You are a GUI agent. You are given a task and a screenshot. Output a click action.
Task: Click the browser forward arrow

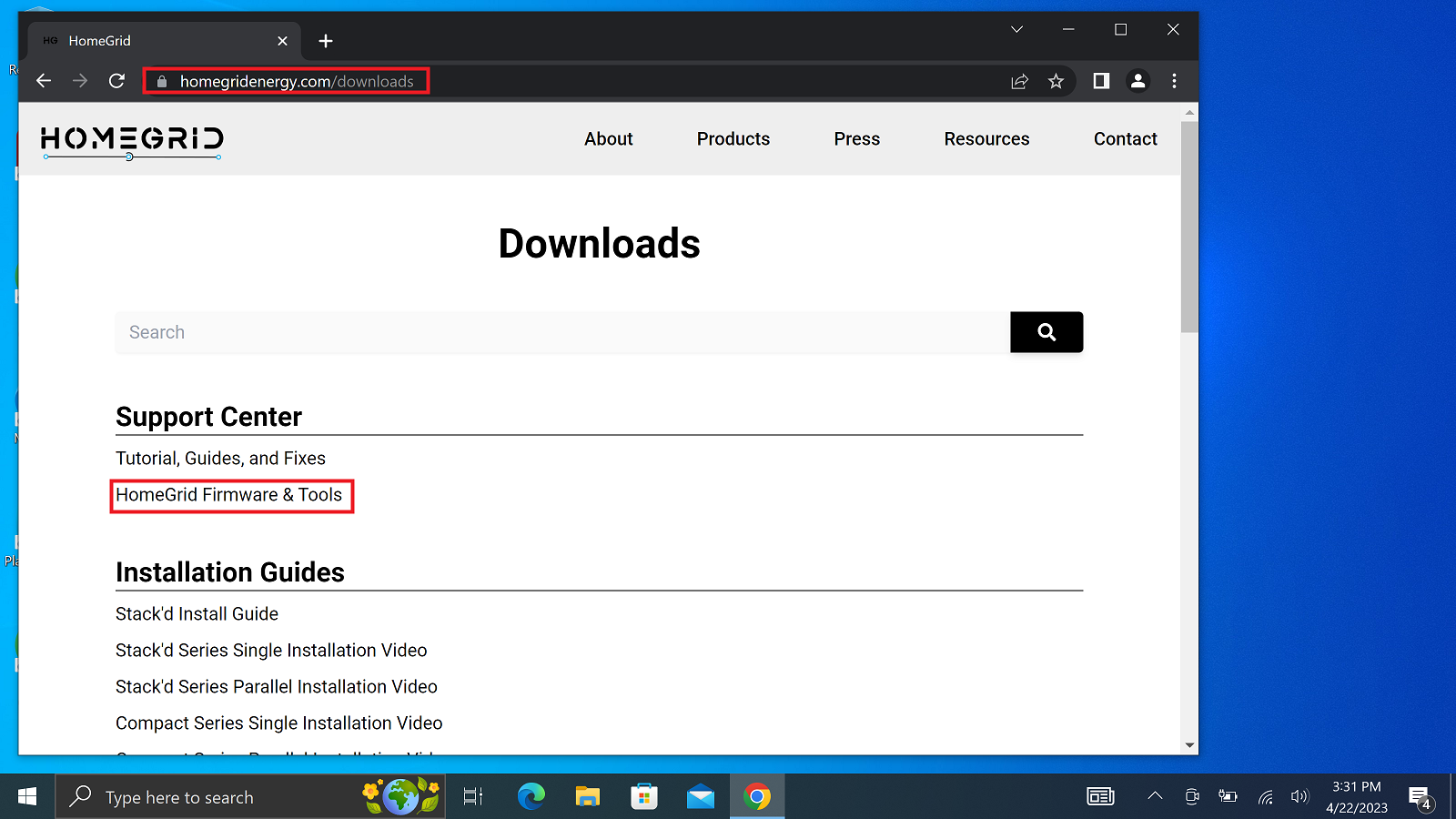pyautogui.click(x=80, y=81)
